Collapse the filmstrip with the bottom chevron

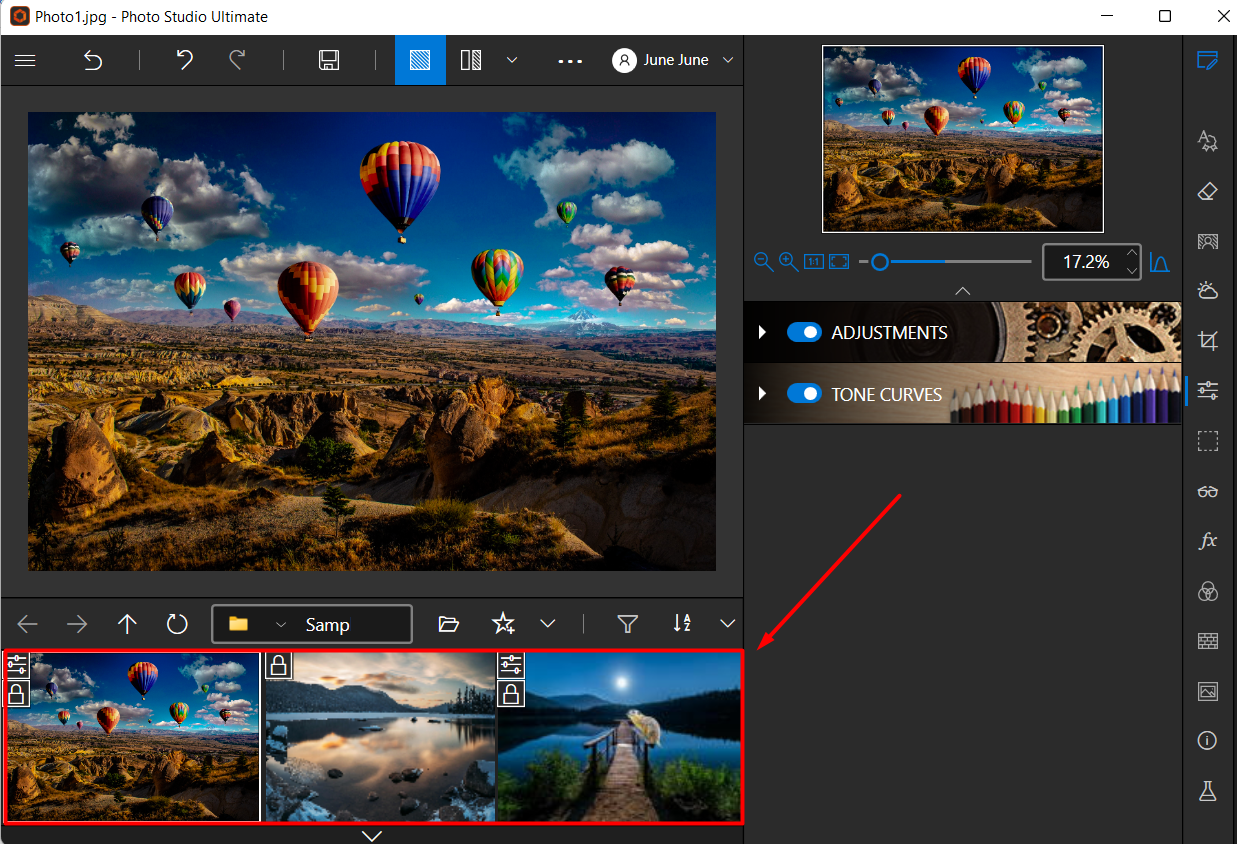point(372,835)
